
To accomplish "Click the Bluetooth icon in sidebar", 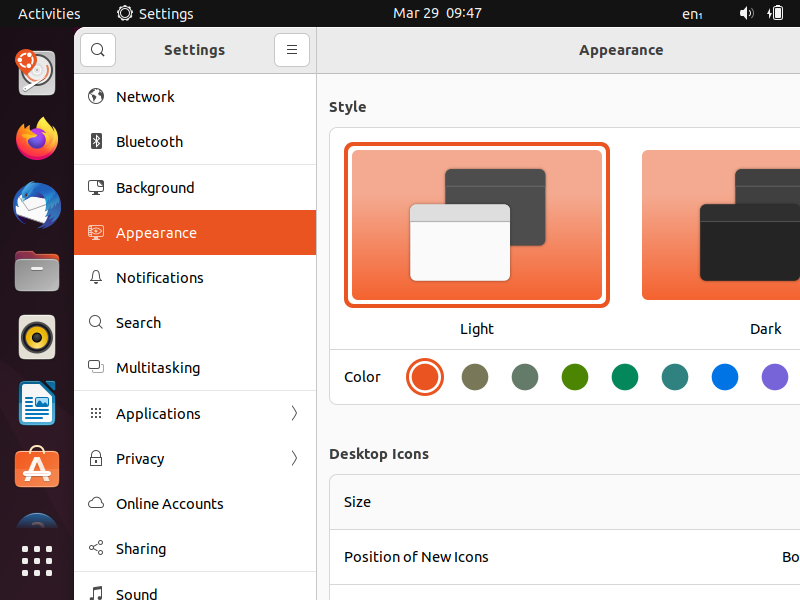I will click(x=97, y=142).
